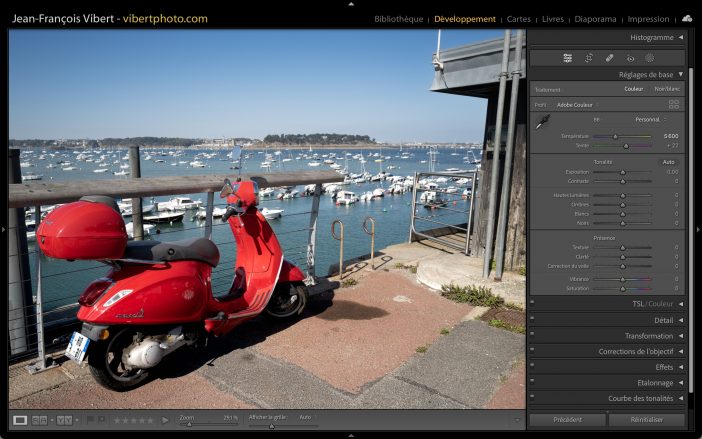Viewport: 702px width, 439px height.
Task: Click the cloud sync status icon
Action: tap(687, 18)
